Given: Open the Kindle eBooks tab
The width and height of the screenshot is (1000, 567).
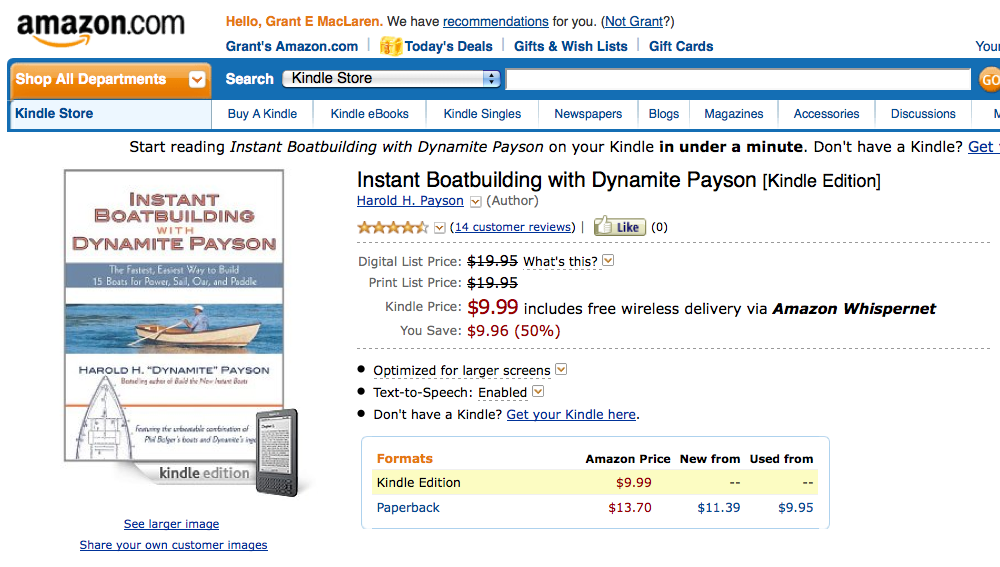Looking at the screenshot, I should point(369,114).
